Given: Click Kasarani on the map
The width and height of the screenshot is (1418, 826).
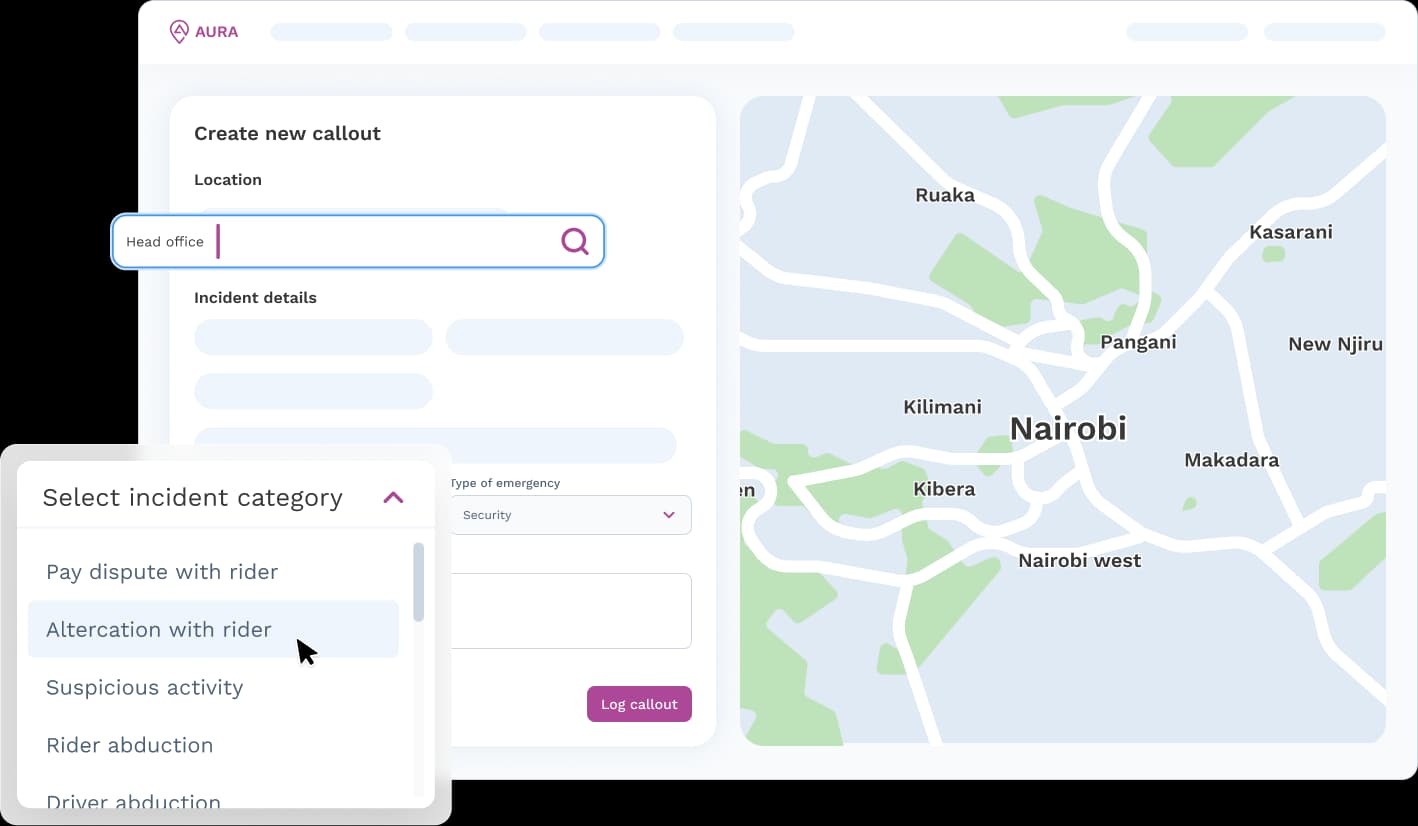Looking at the screenshot, I should coord(1290,232).
